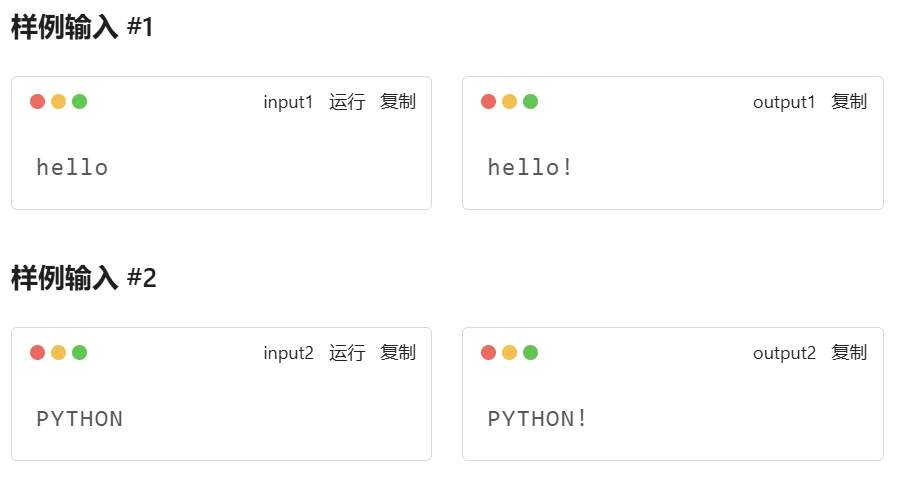The width and height of the screenshot is (905, 488).
Task: Select the input1 label
Action: pyautogui.click(x=288, y=103)
